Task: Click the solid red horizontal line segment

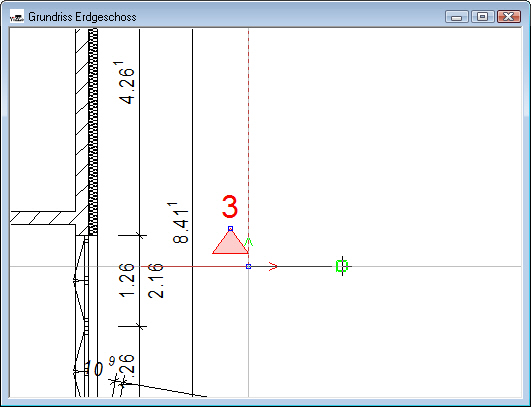Action: point(194,266)
